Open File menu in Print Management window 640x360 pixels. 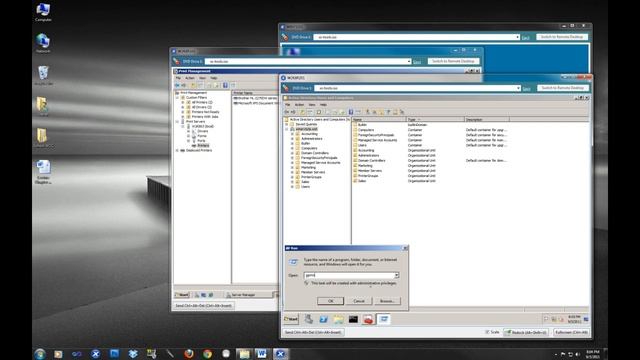pos(178,78)
